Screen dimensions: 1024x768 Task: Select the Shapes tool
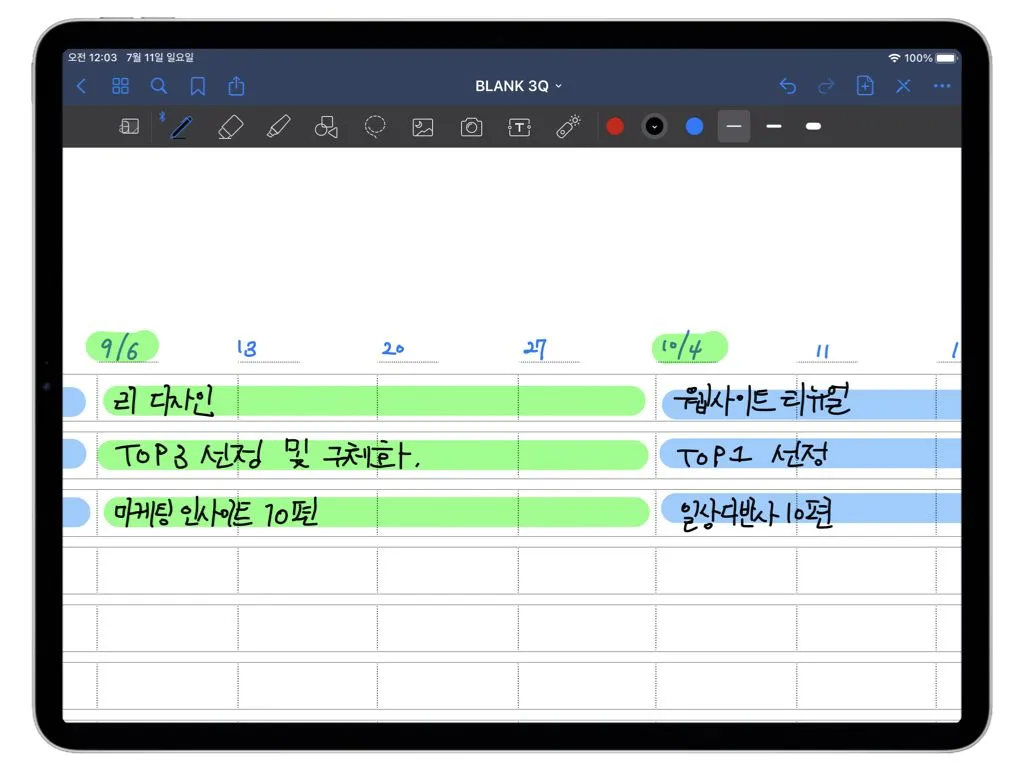point(327,127)
